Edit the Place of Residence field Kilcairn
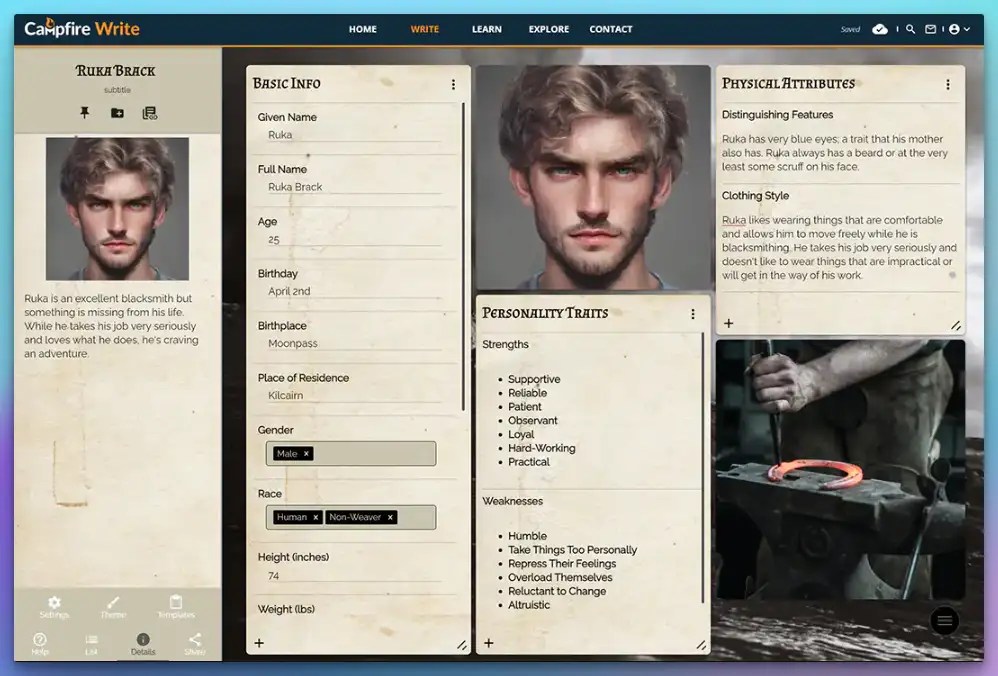Image resolution: width=998 pixels, height=676 pixels. click(x=354, y=396)
